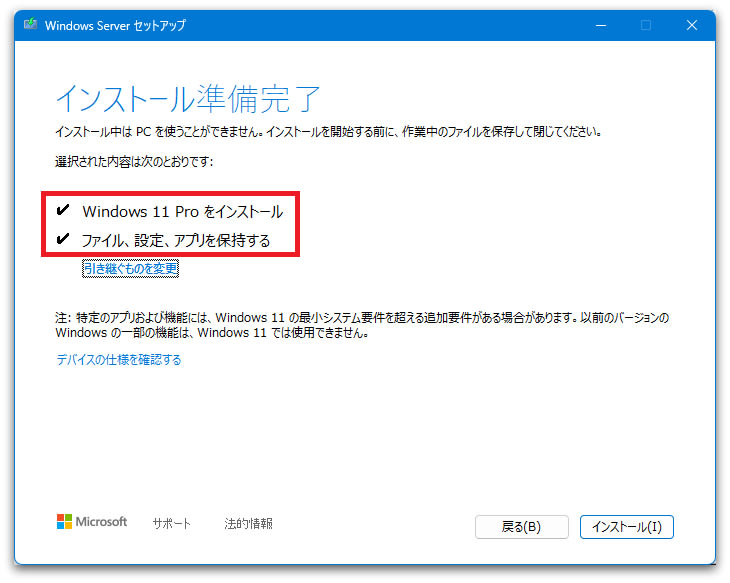Viewport: 730px width, 583px height.
Task: Minimize the setup window
Action: [x=601, y=25]
